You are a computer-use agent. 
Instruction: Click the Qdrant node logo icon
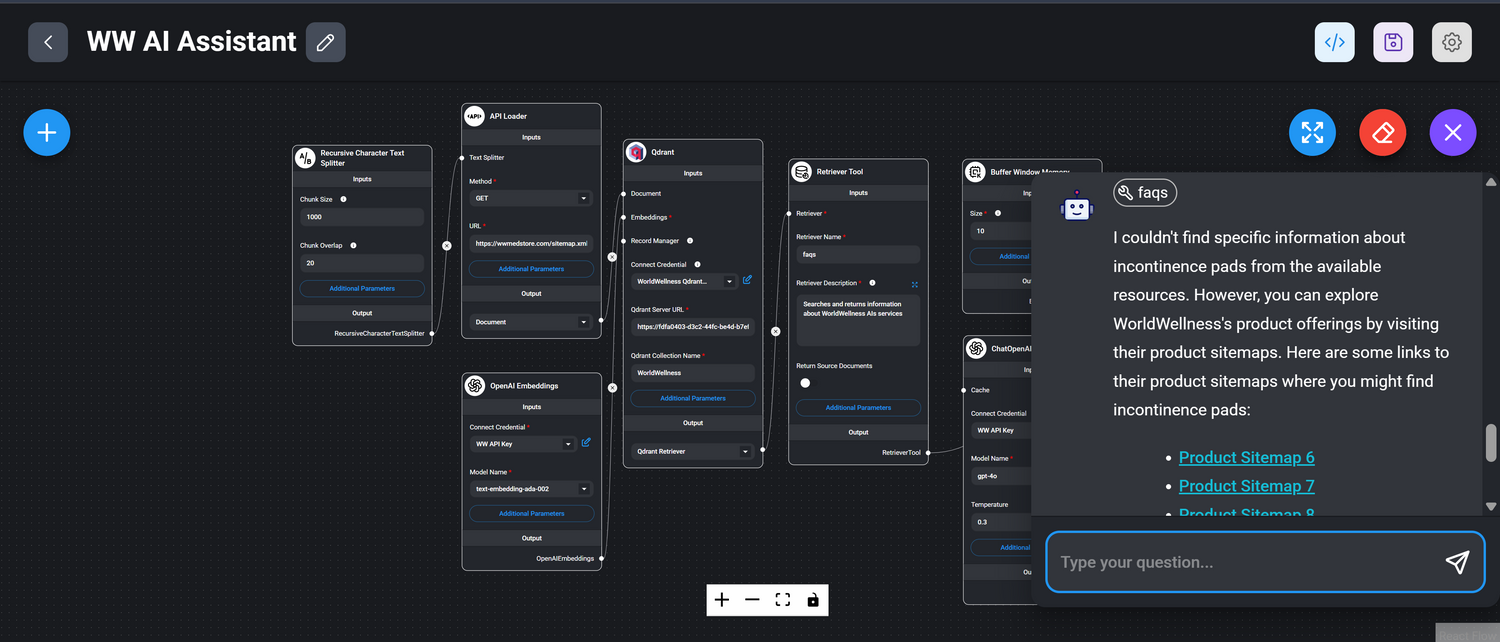tap(636, 152)
